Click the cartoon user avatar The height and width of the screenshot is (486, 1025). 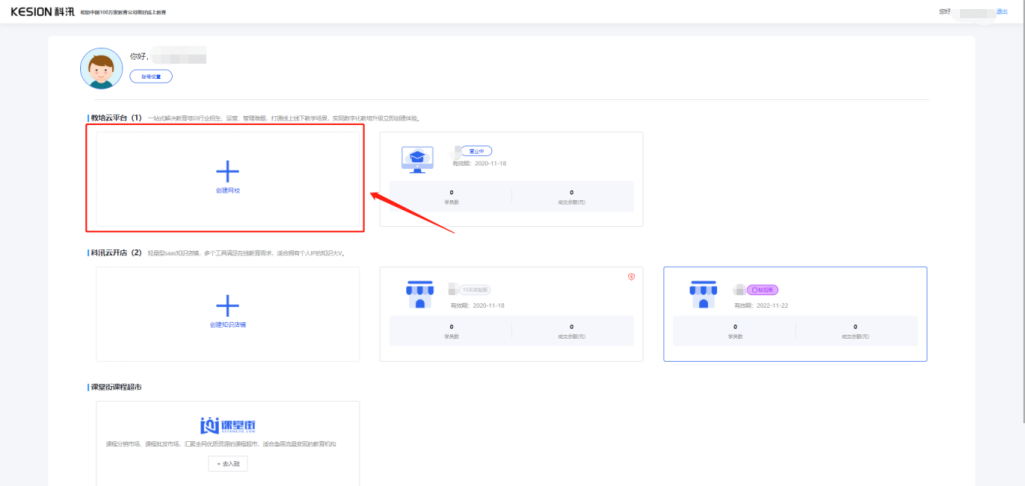tap(100, 66)
